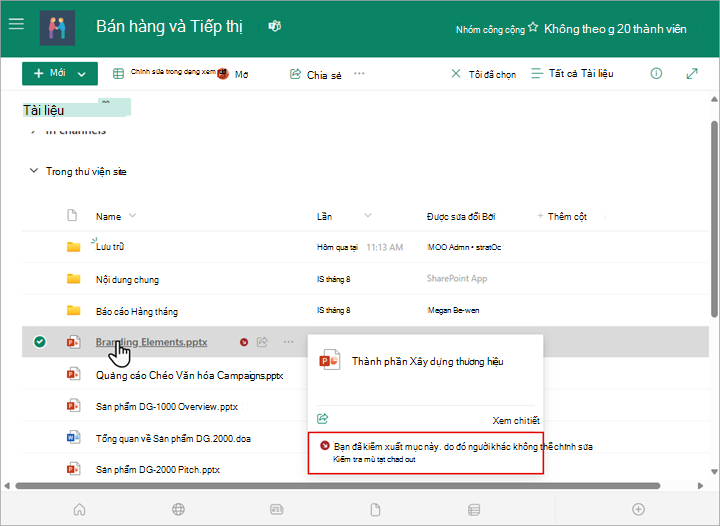
Task: Collapse the Trong thư viện site section
Action: (x=34, y=171)
